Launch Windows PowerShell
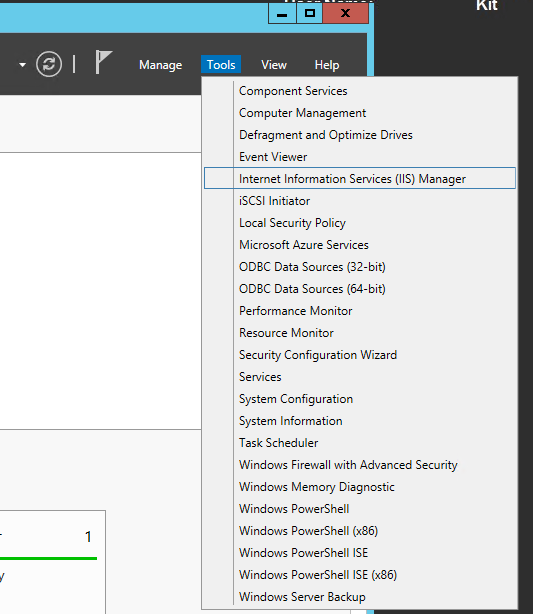The image size is (533, 614). 360,509
